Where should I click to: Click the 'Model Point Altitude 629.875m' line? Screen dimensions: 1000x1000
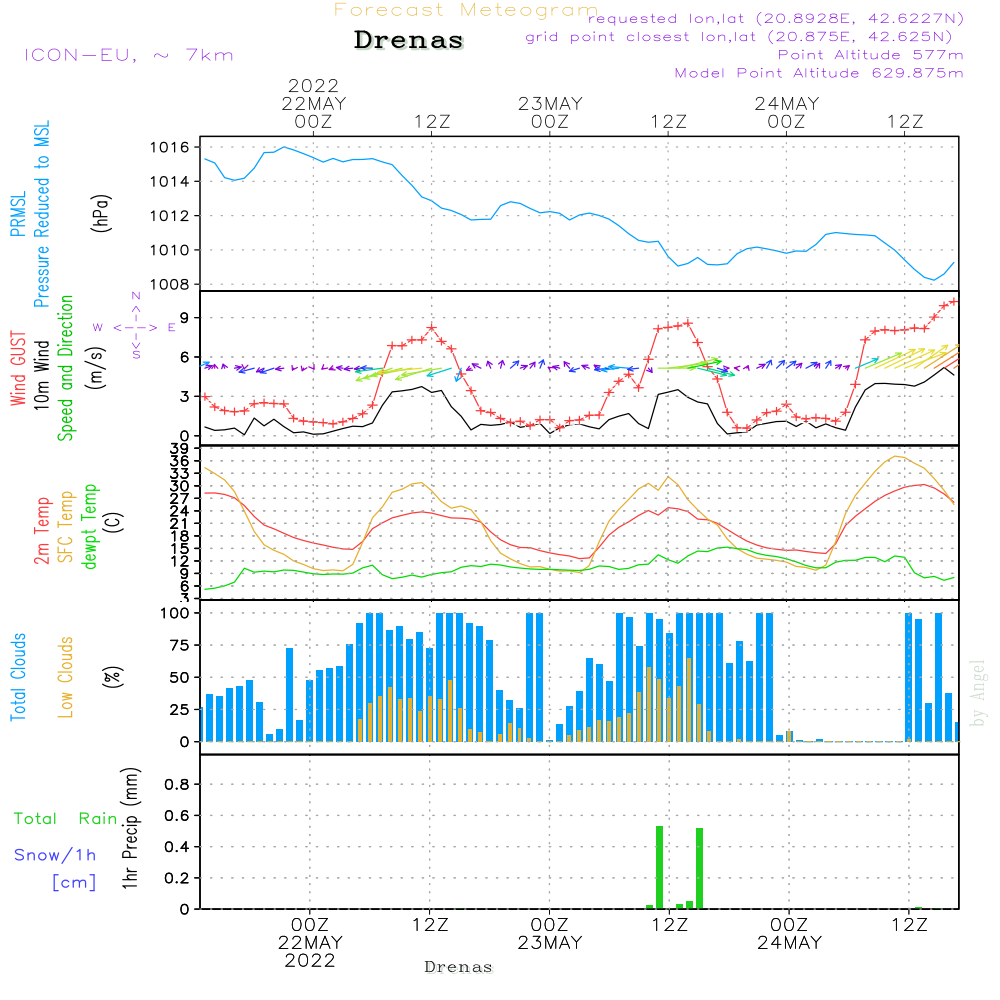[819, 73]
